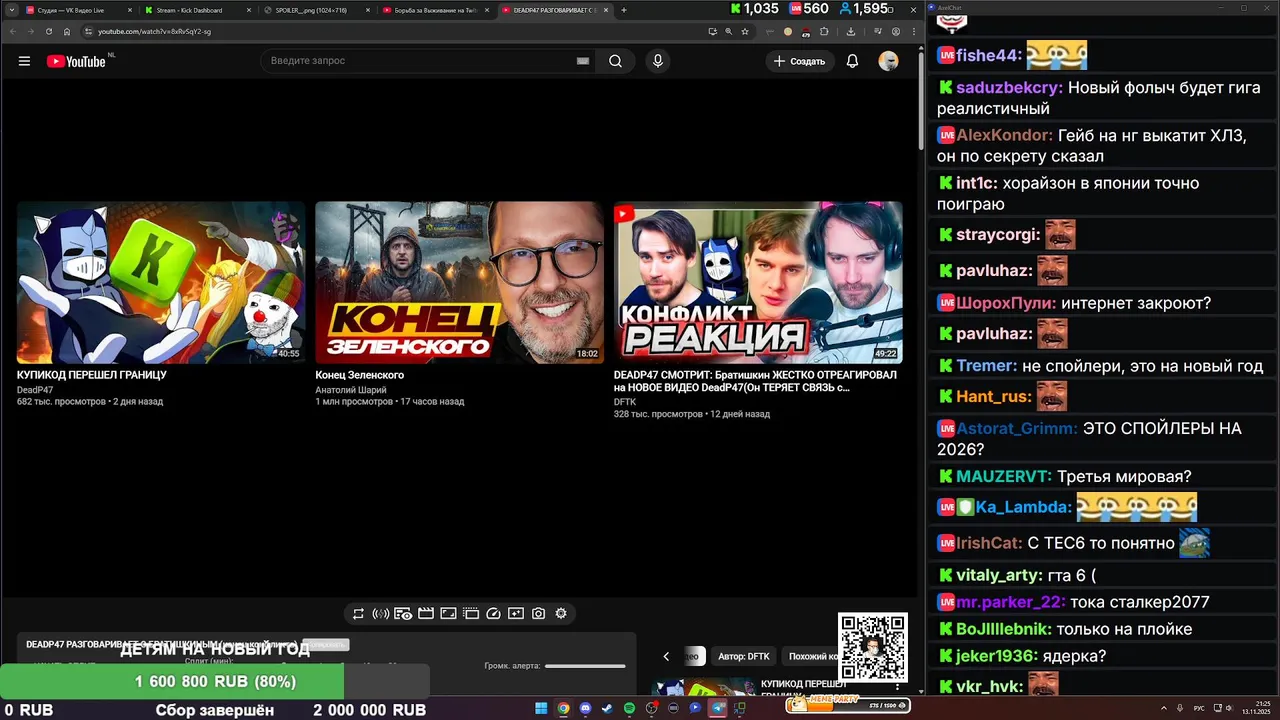This screenshot has height=720, width=1280.
Task: Open channel Анатолий Шарий
Action: pyautogui.click(x=350, y=390)
